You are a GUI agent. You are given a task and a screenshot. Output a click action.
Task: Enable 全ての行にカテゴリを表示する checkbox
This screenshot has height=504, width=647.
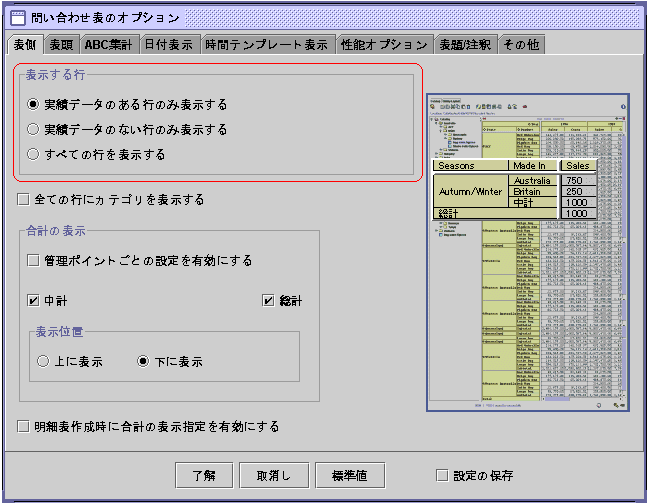24,200
